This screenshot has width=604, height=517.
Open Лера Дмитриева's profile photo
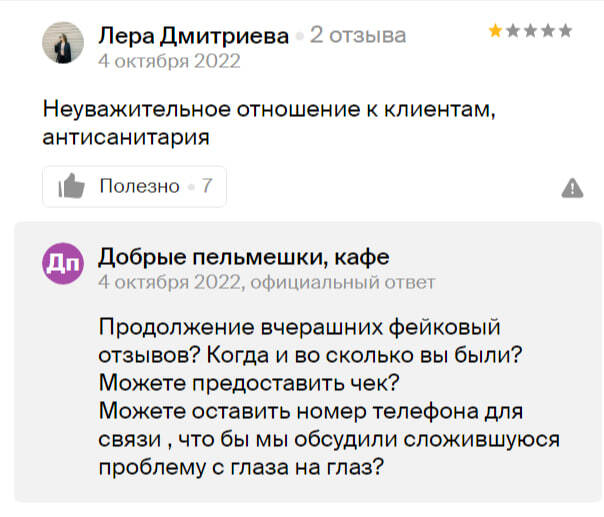point(63,43)
